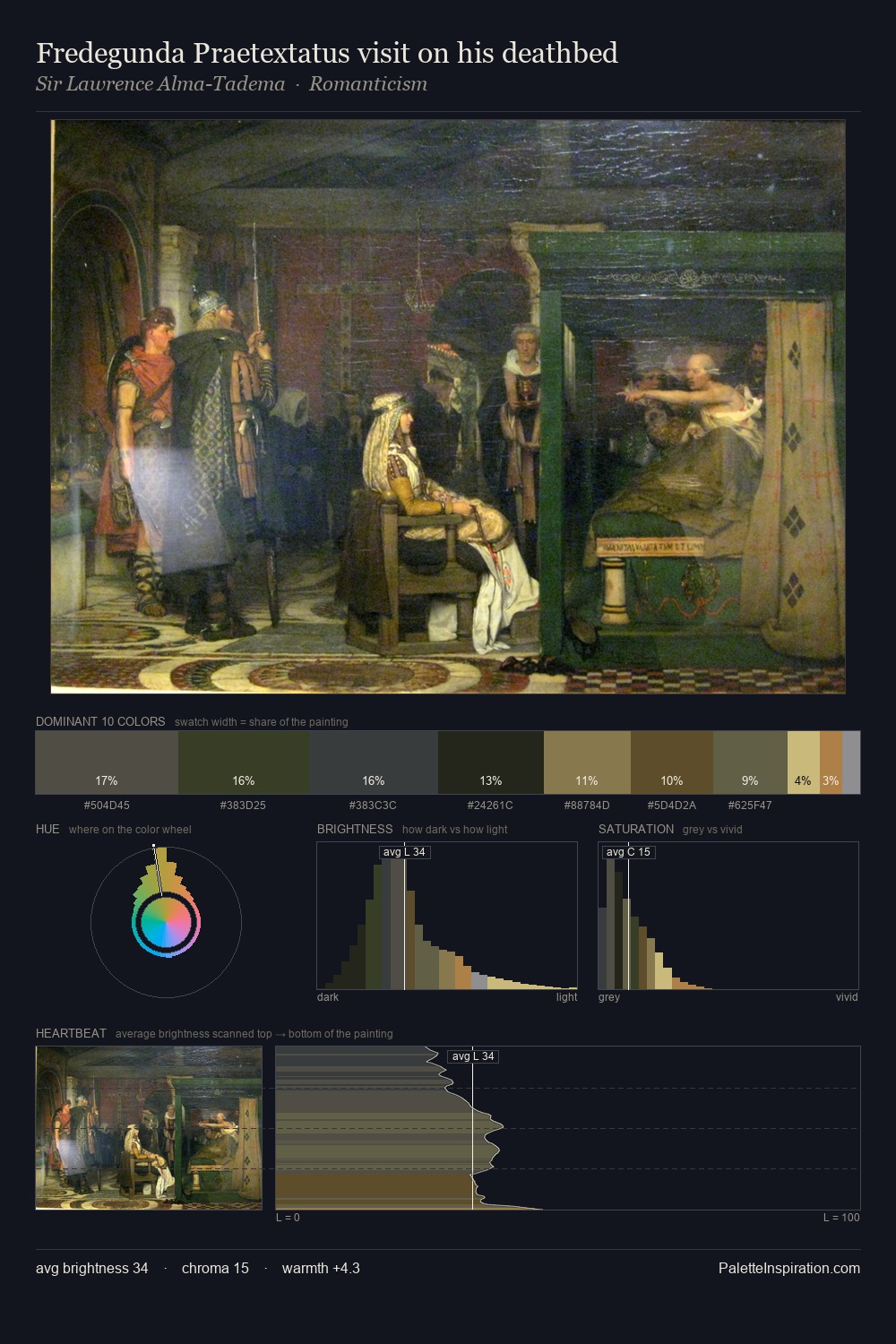Click the hex label #88784D
This screenshot has width=896, height=1344.
pos(587,806)
